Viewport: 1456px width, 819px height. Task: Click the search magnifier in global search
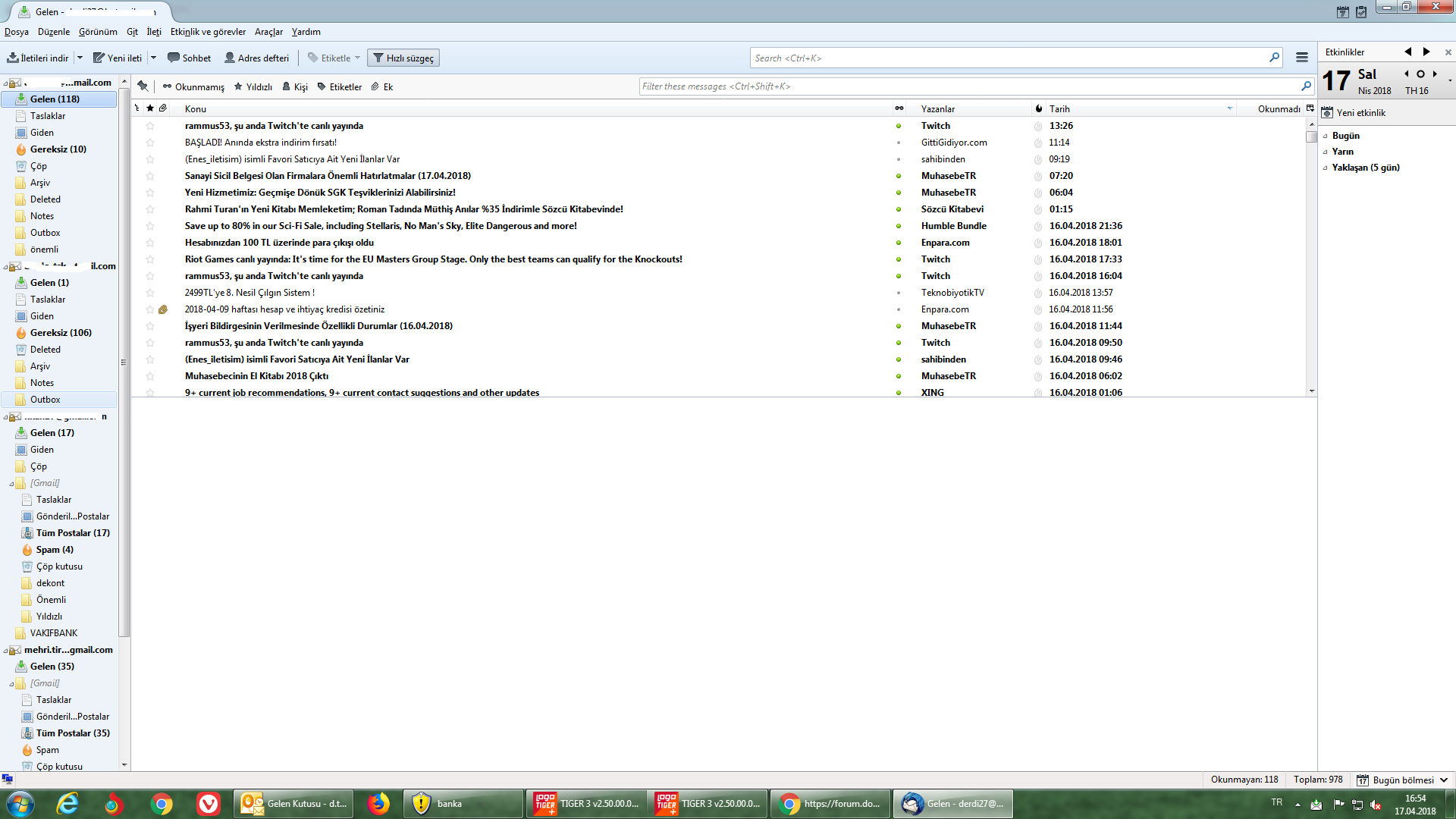[1274, 58]
